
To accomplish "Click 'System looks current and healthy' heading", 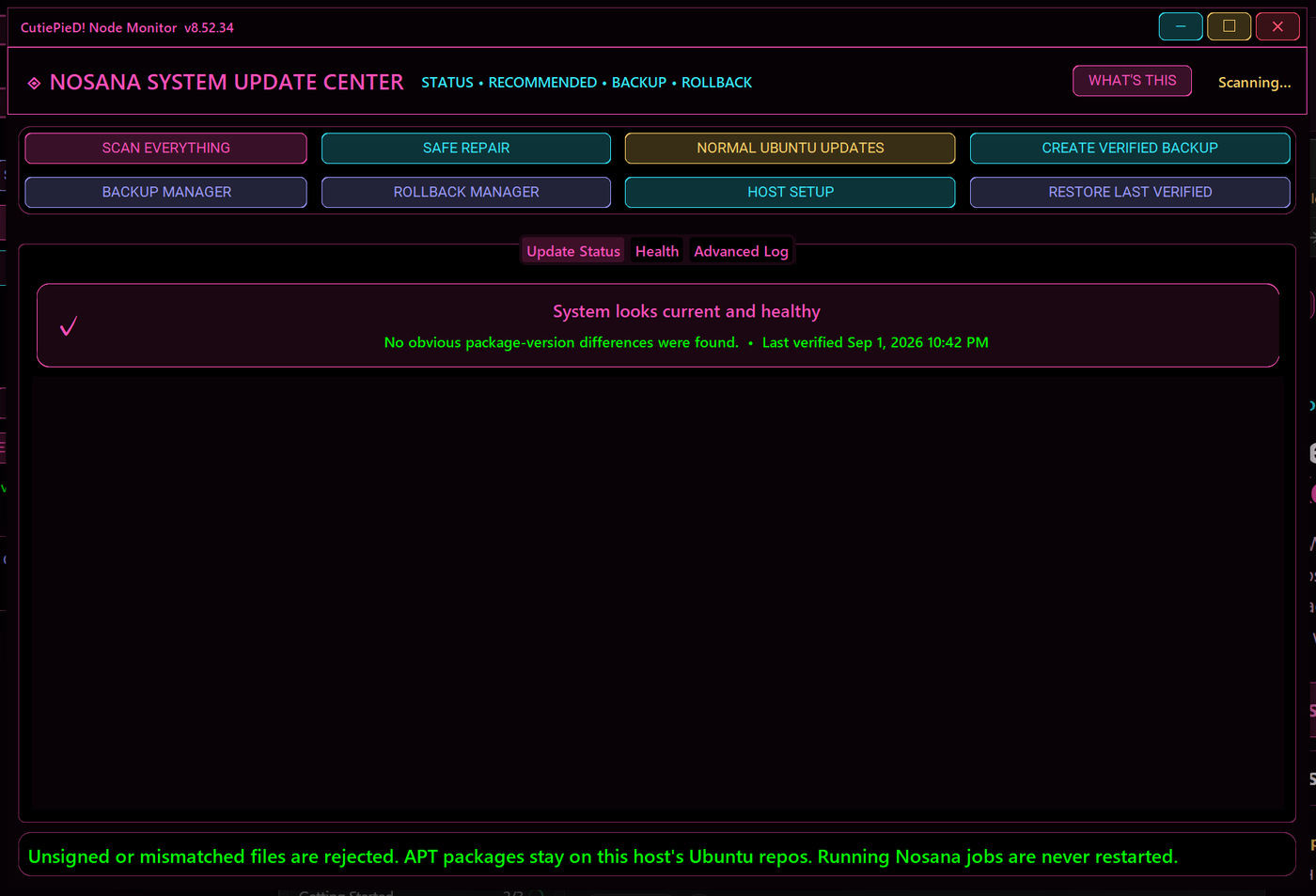I will (x=686, y=311).
